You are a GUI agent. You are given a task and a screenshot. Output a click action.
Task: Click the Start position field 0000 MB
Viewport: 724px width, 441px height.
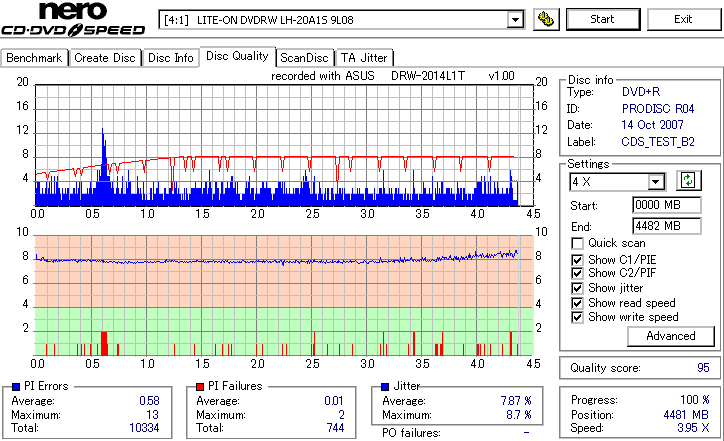point(666,205)
